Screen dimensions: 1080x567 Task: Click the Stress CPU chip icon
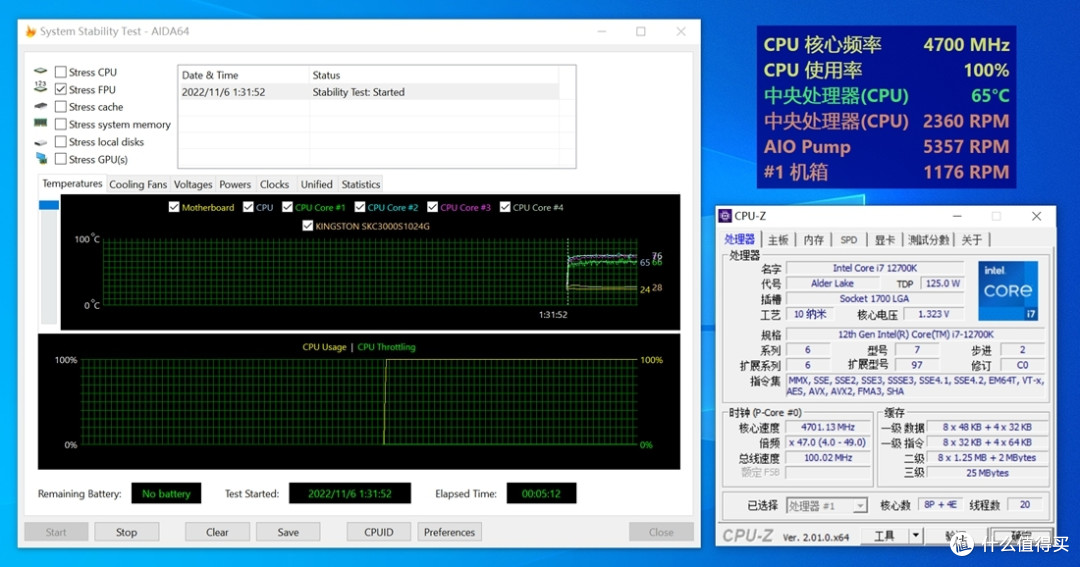(41, 71)
